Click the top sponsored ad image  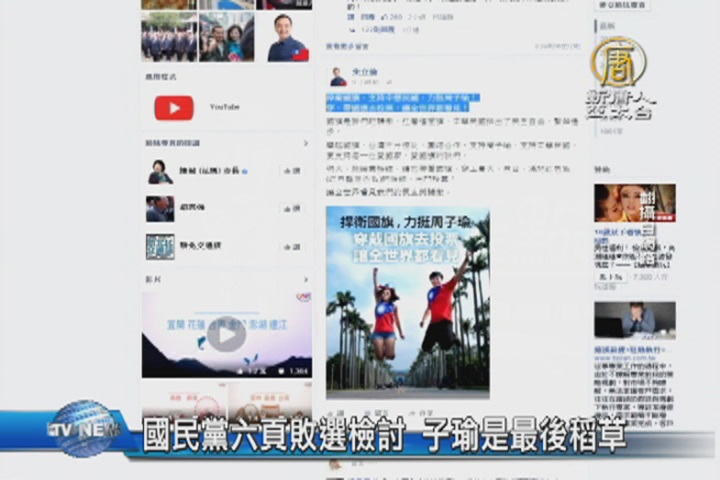pyautogui.click(x=634, y=203)
